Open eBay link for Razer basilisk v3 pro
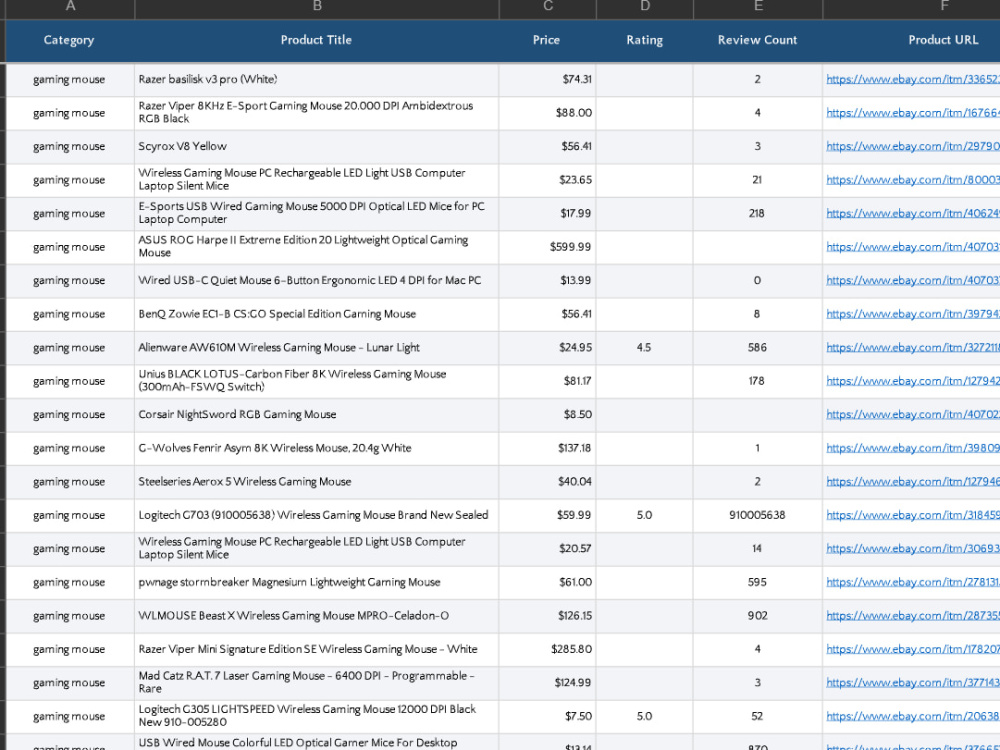 pos(913,80)
